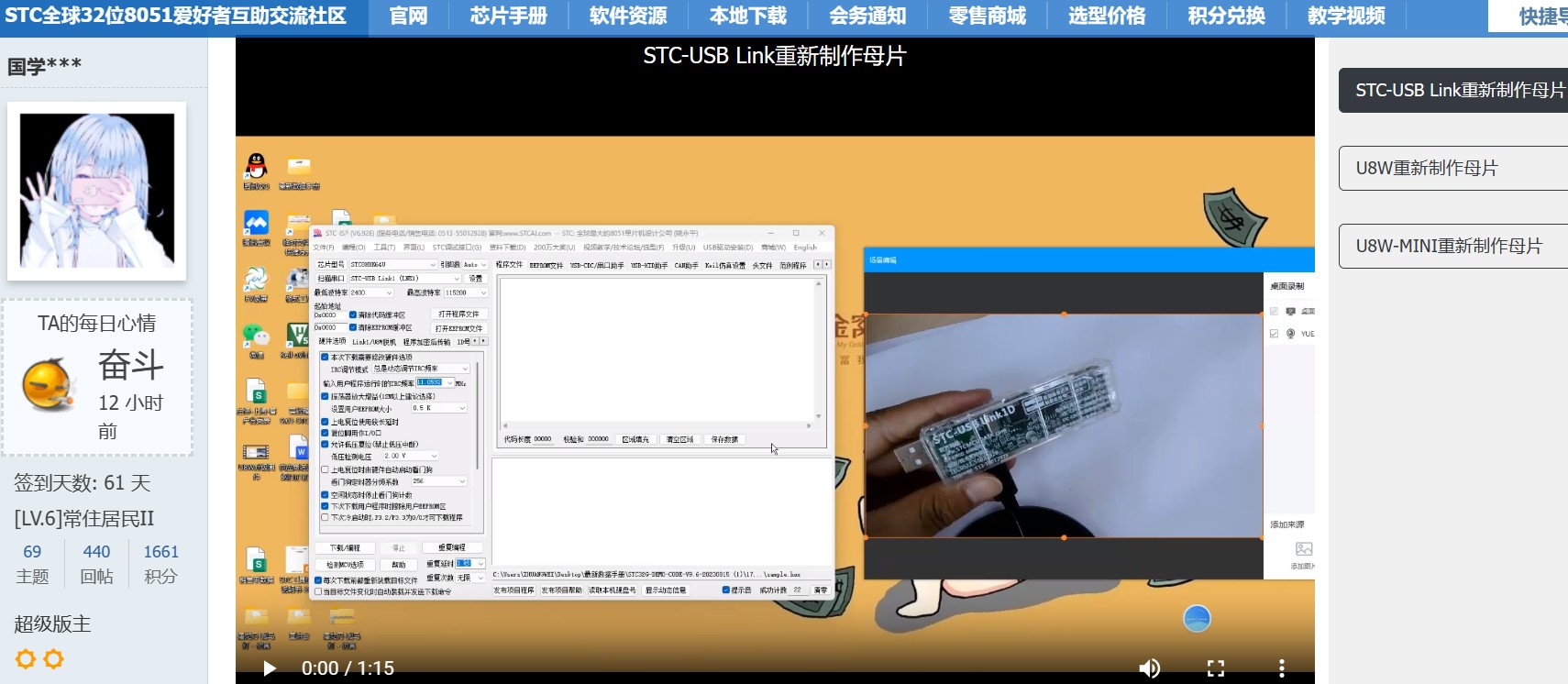Viewport: 1568px width, 684px height.
Task: Click the 下载/编程 button in STC-ISP
Action: tap(345, 548)
